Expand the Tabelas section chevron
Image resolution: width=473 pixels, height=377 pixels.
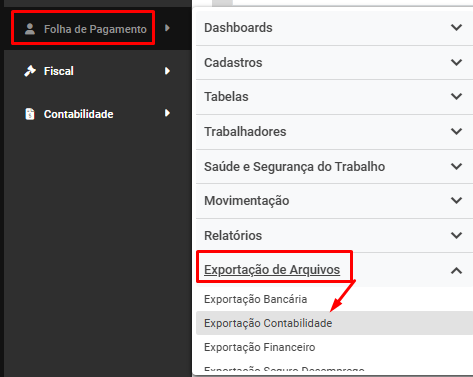pos(456,97)
